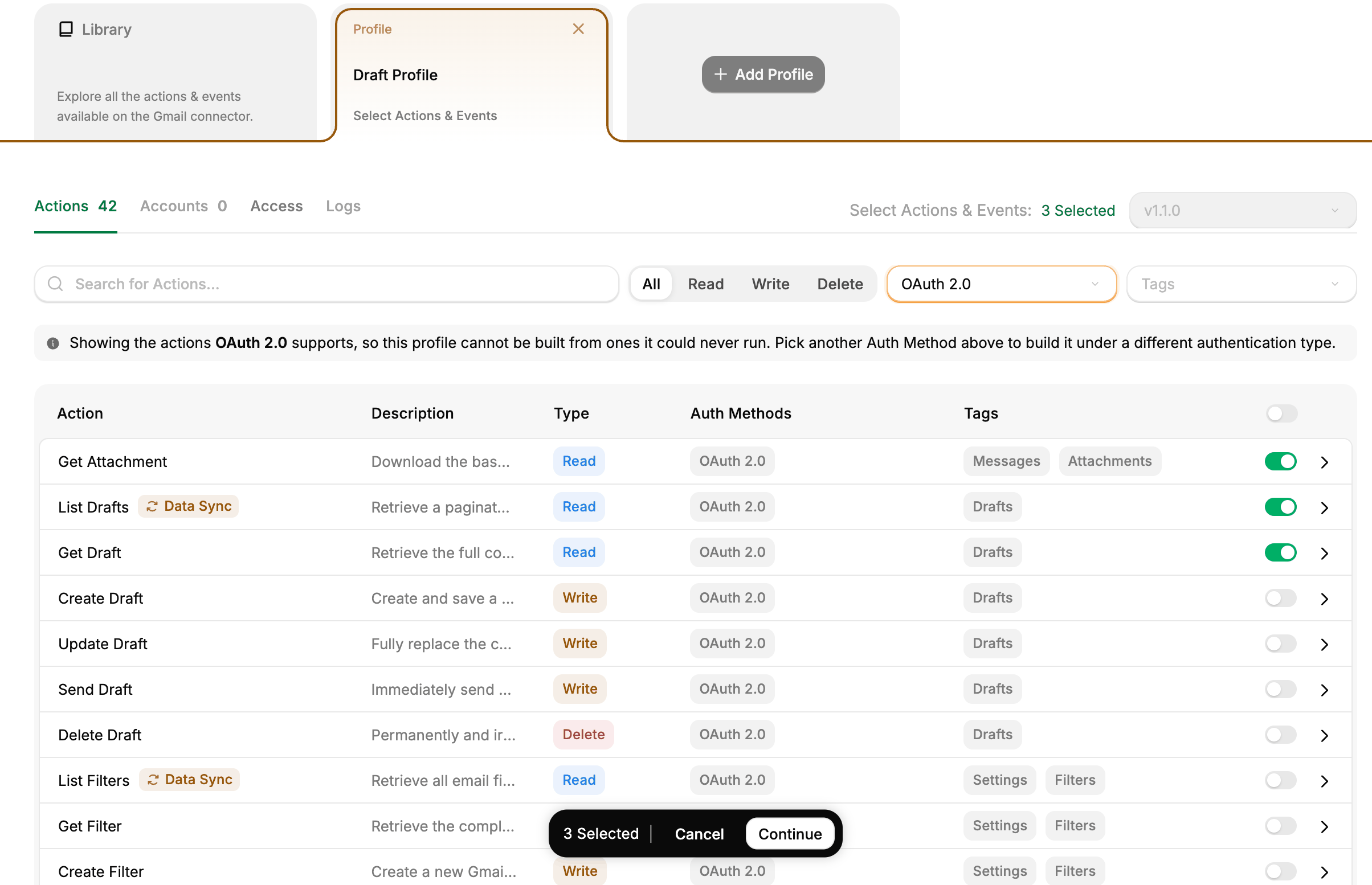The width and height of the screenshot is (1372, 885).
Task: Open Update Draft details chevron
Action: click(1324, 644)
